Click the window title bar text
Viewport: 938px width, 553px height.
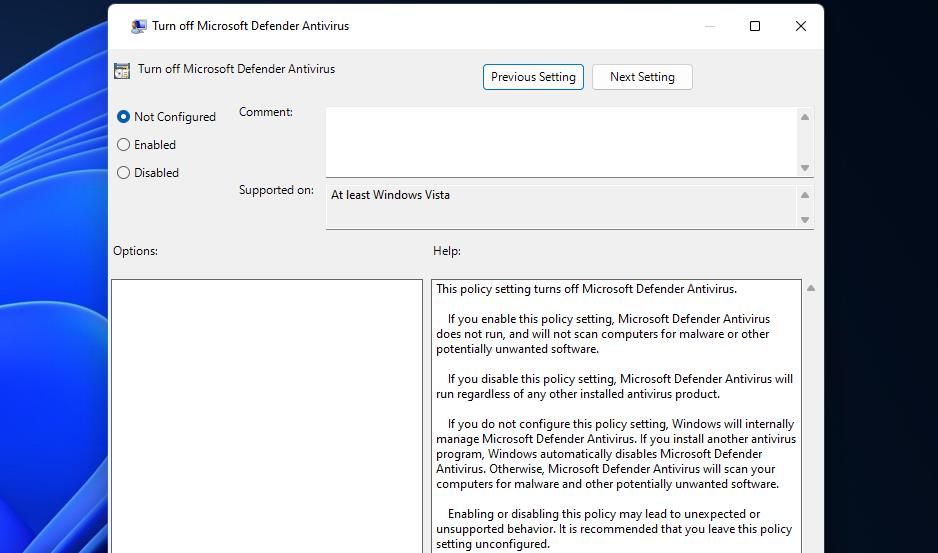(x=250, y=26)
